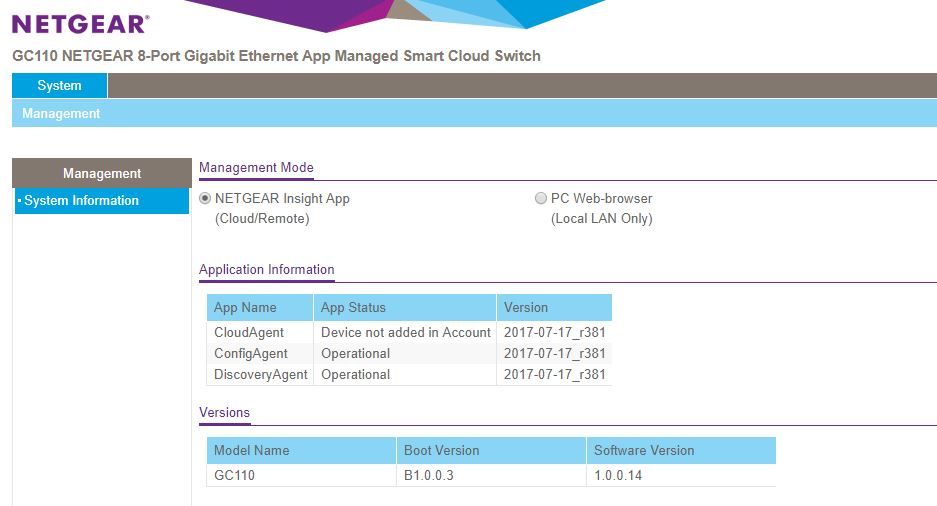The image size is (937, 506).
Task: Select PC Web-browser radio button
Action: point(541,198)
